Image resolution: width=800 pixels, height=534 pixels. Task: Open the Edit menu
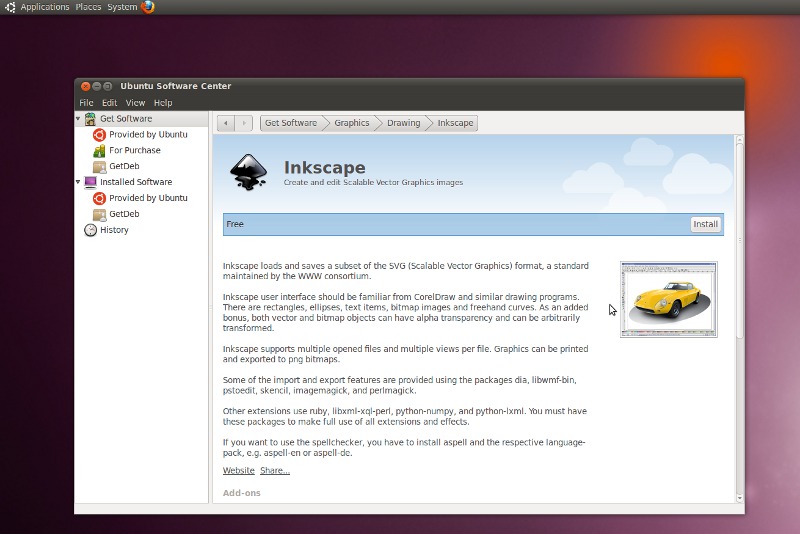pos(109,103)
